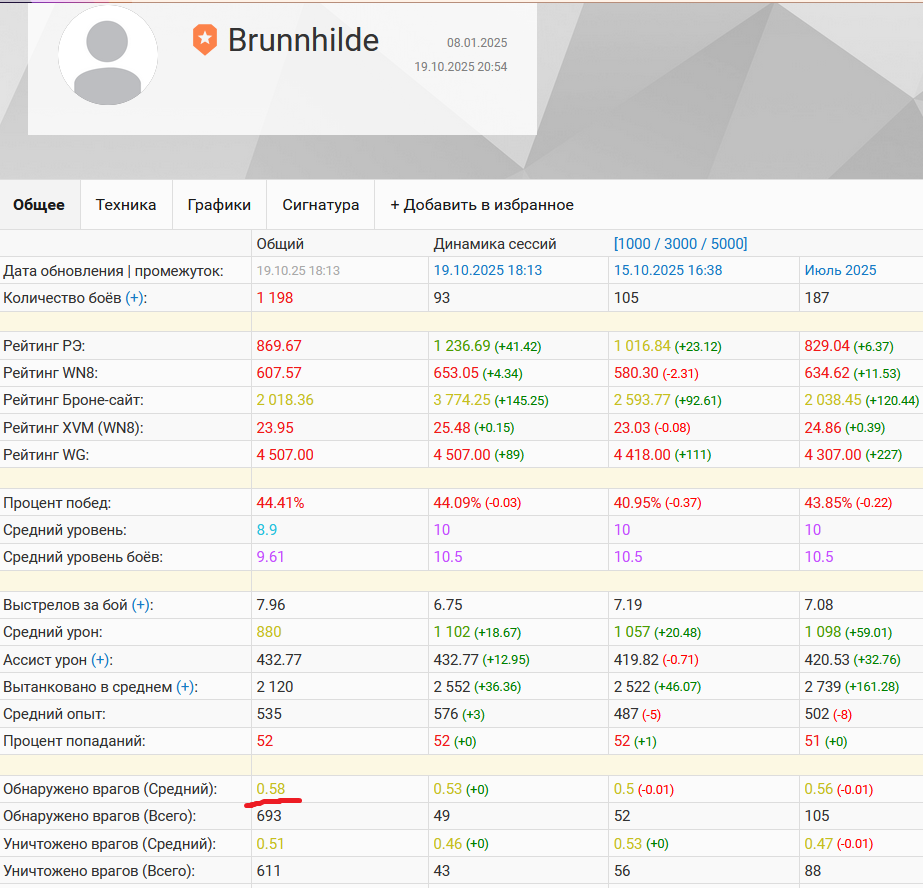Expand the plus next to Количество боёв
The height and width of the screenshot is (888, 923).
tap(134, 297)
